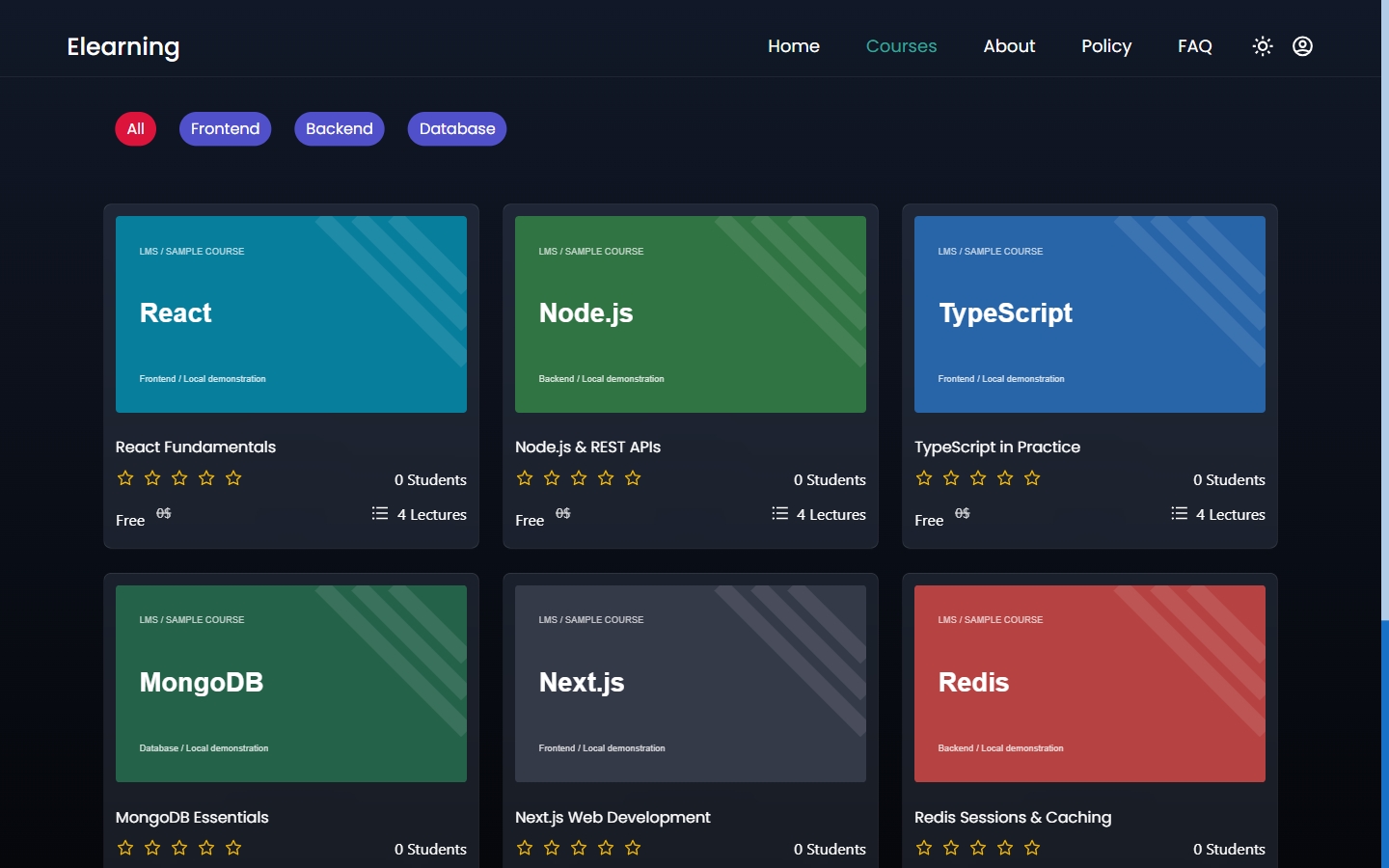This screenshot has width=1389, height=868.
Task: Click the fourth rating star of Next.js Web Development
Action: 606,848
